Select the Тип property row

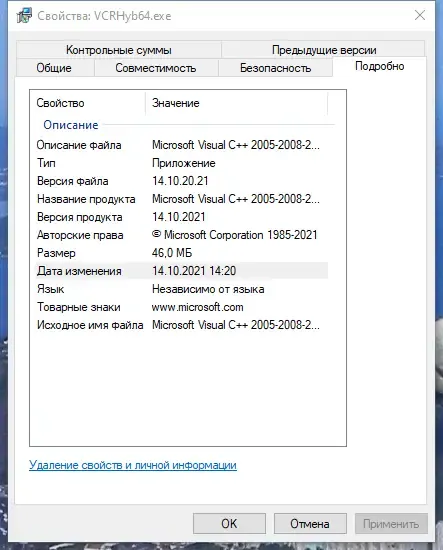coord(182,163)
